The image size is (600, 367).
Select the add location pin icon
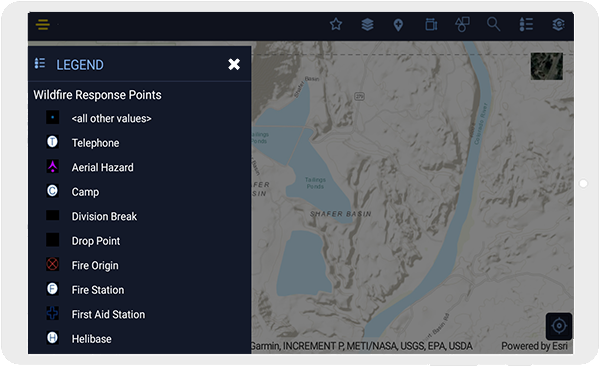click(398, 25)
